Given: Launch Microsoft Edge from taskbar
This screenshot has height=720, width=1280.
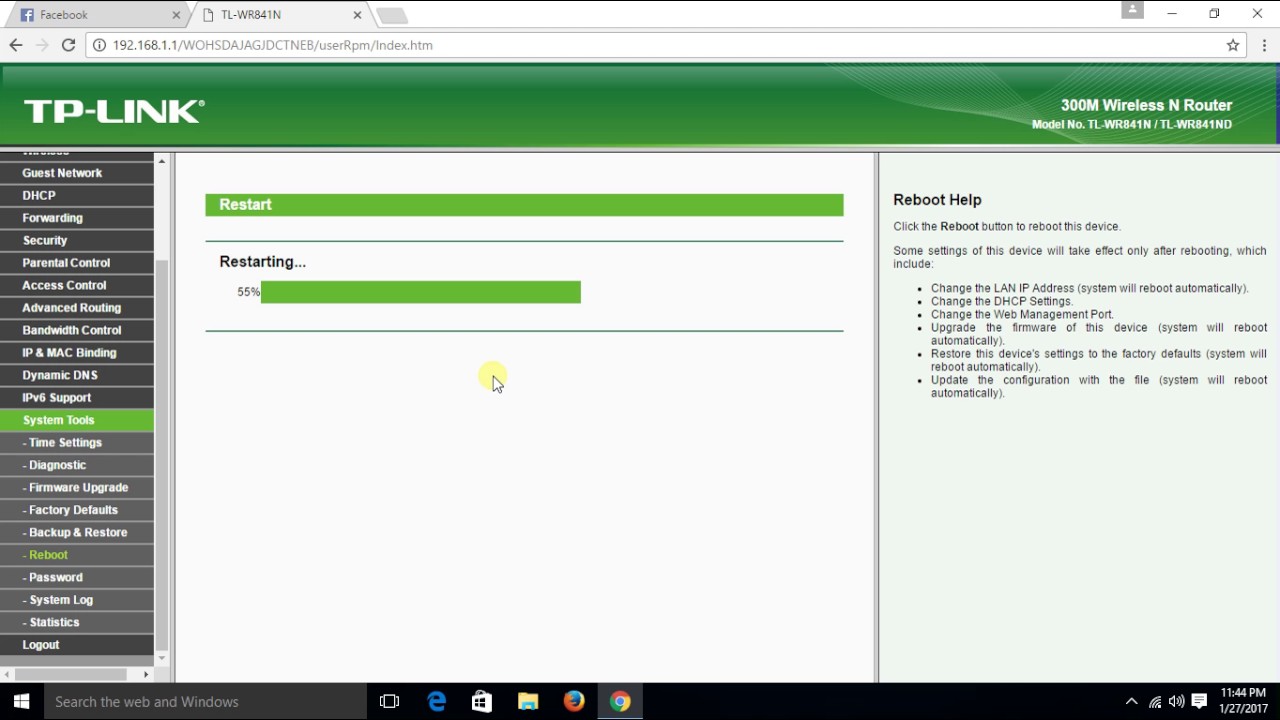Looking at the screenshot, I should (x=437, y=702).
